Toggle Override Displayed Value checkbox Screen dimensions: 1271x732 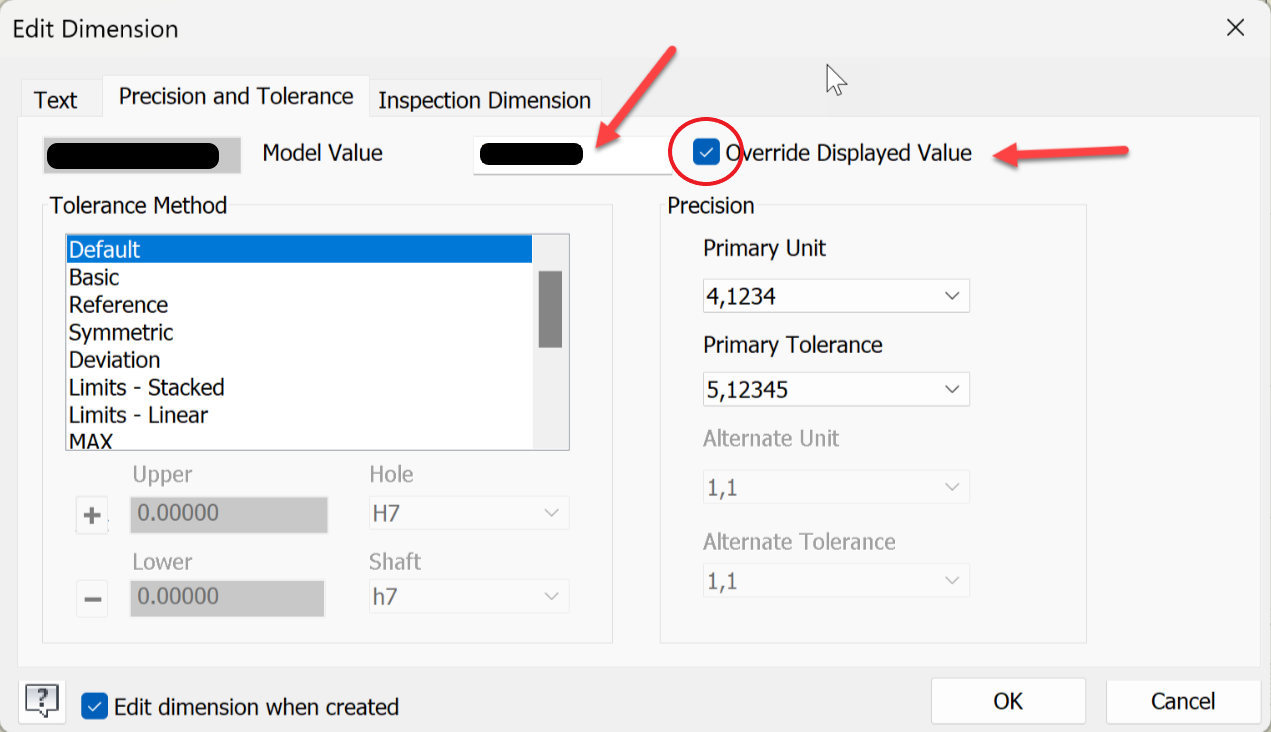point(707,153)
